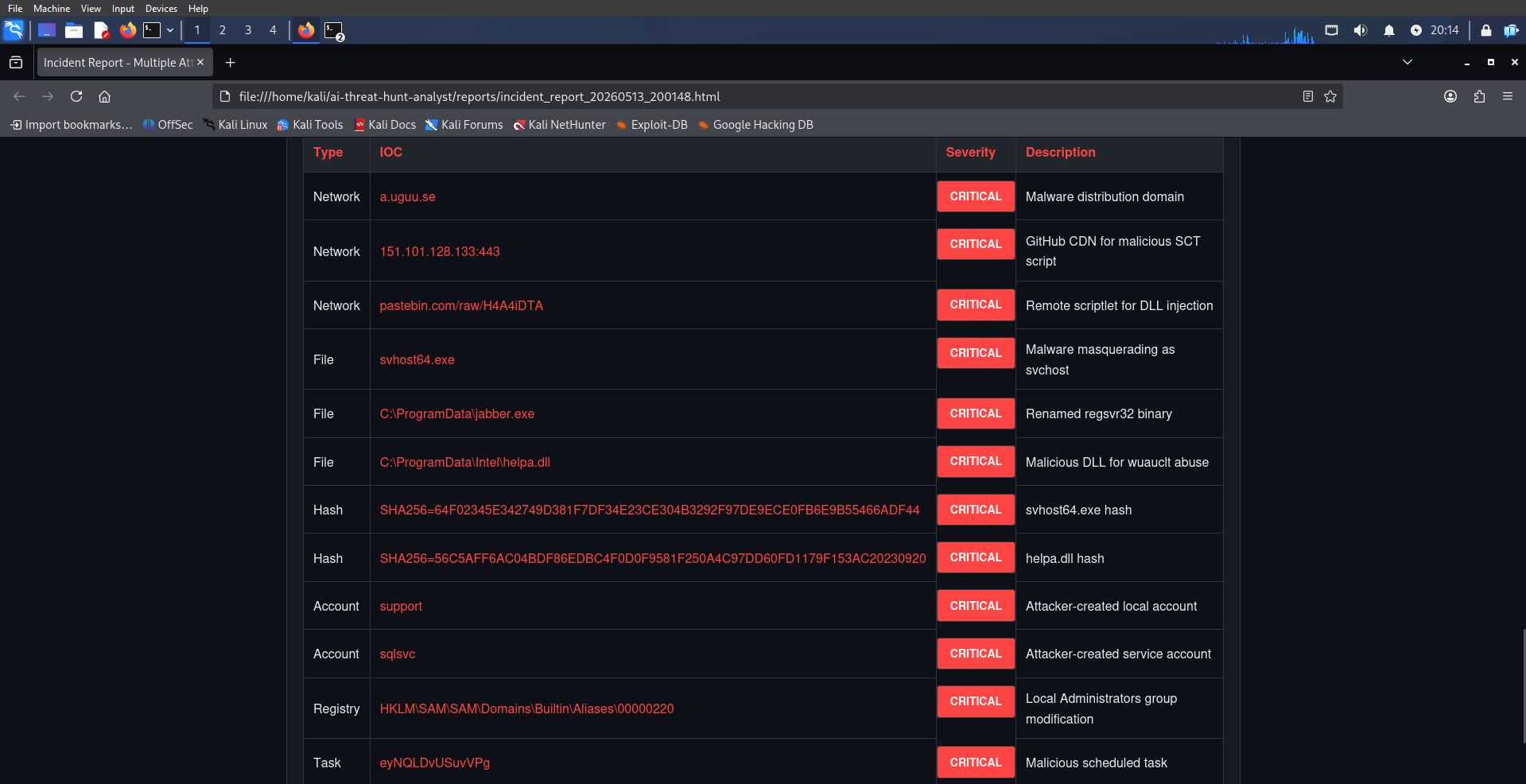The height and width of the screenshot is (784, 1526).
Task: Open the Google Hacking DB bookmark
Action: point(755,125)
